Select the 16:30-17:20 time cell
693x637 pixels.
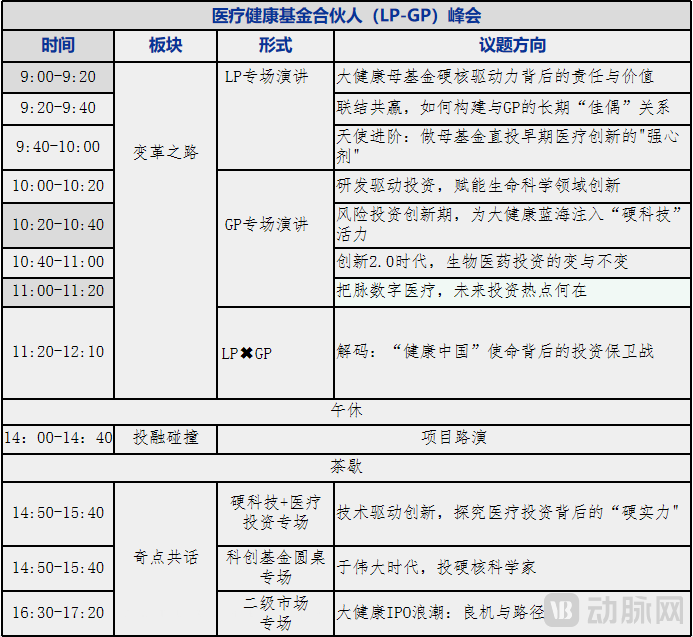tap(58, 612)
